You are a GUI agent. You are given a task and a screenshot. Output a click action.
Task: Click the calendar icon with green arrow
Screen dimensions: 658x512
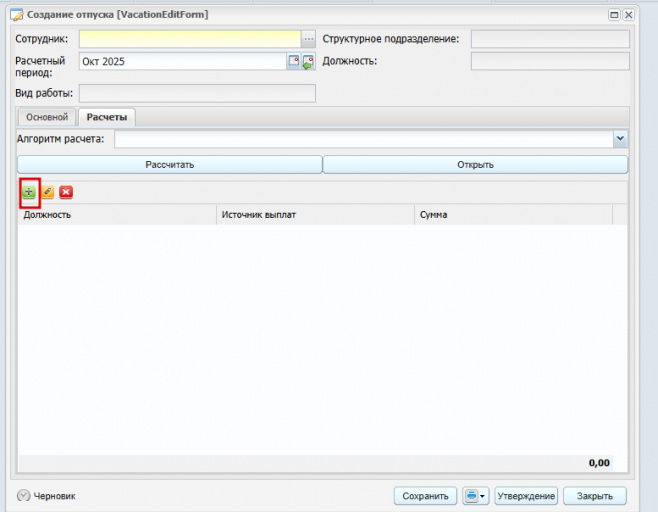pos(308,62)
